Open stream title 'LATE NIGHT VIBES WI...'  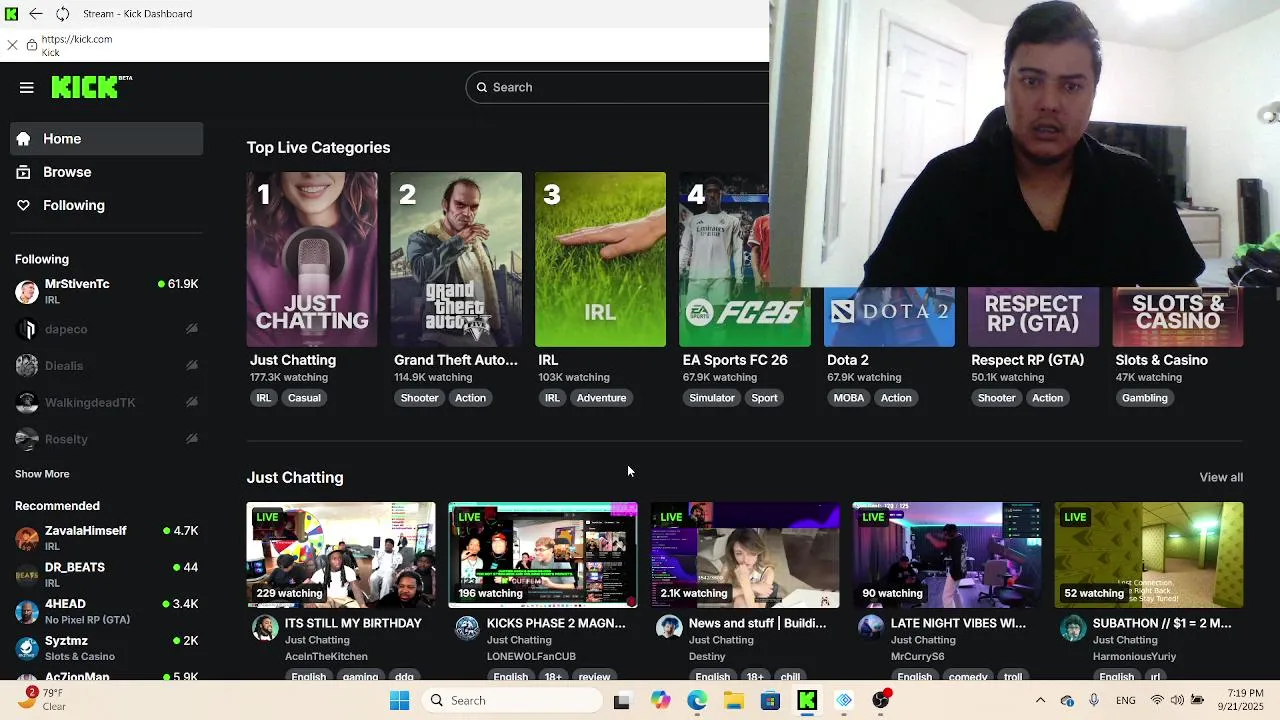click(x=958, y=623)
